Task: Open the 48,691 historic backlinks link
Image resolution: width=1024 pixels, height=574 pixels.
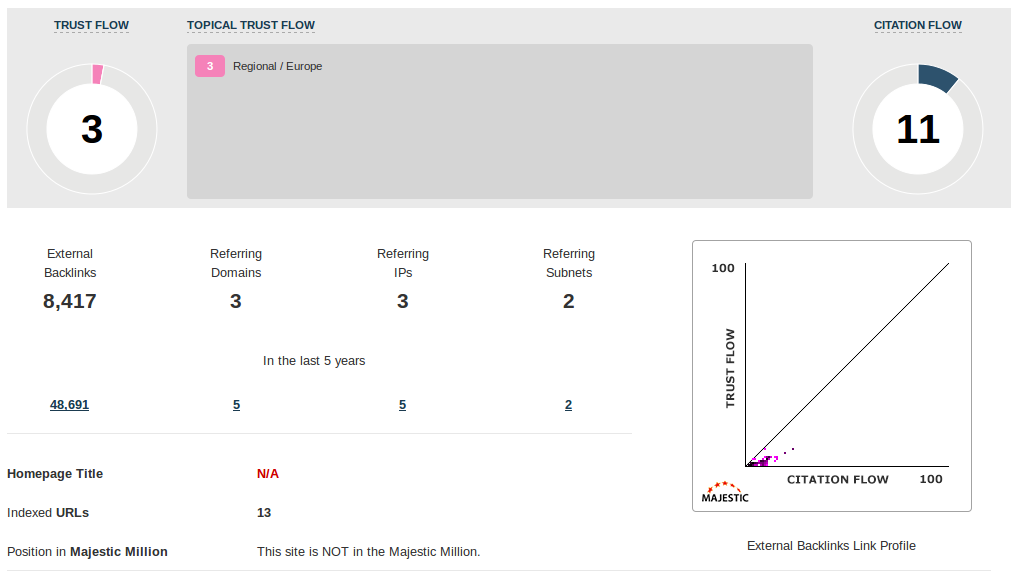Action: tap(70, 405)
